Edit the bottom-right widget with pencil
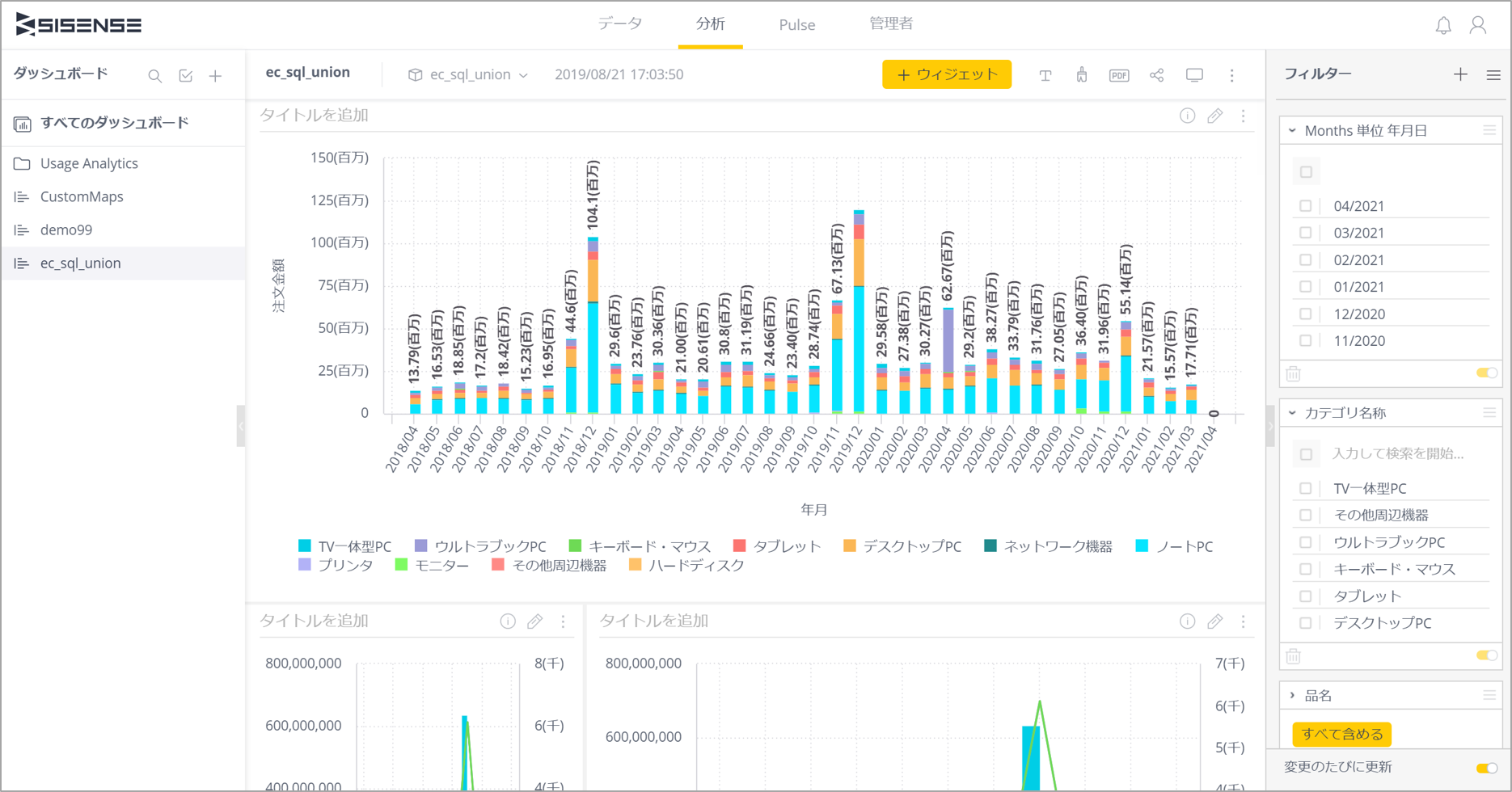Image resolution: width=1512 pixels, height=792 pixels. (x=1214, y=621)
